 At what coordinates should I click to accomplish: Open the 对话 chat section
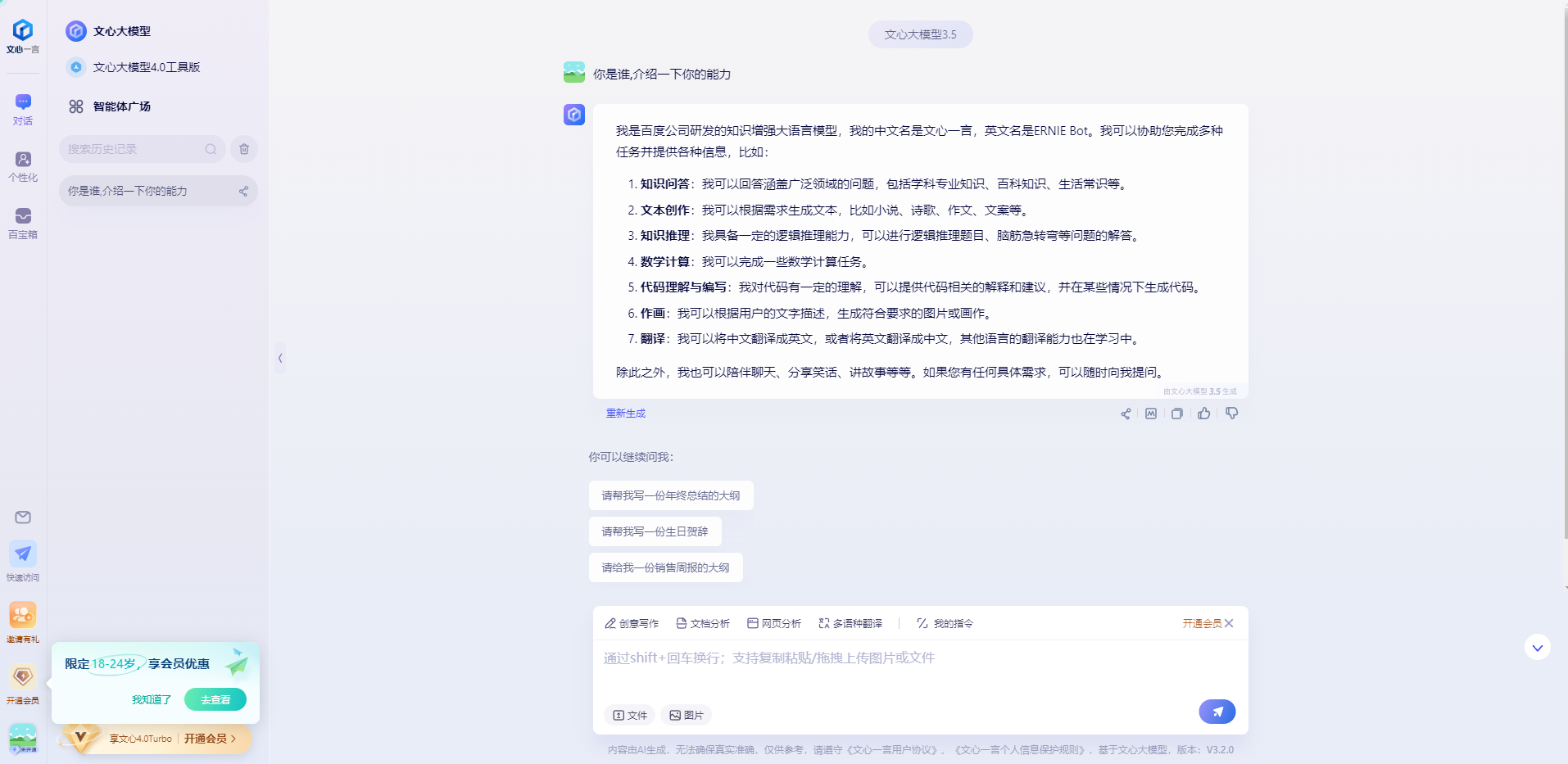[x=23, y=110]
